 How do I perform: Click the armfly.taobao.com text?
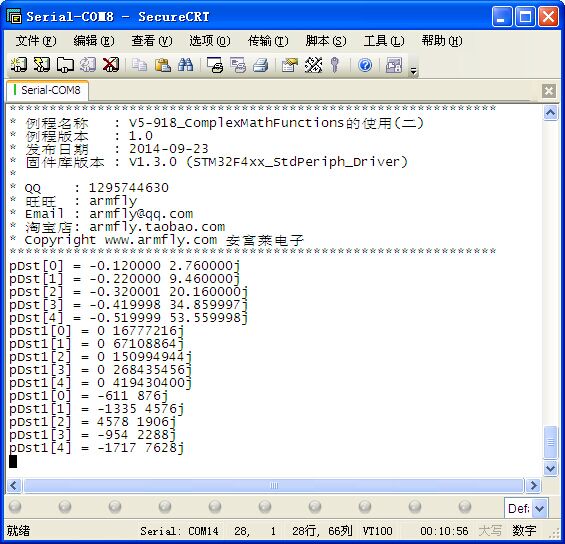pos(157,227)
